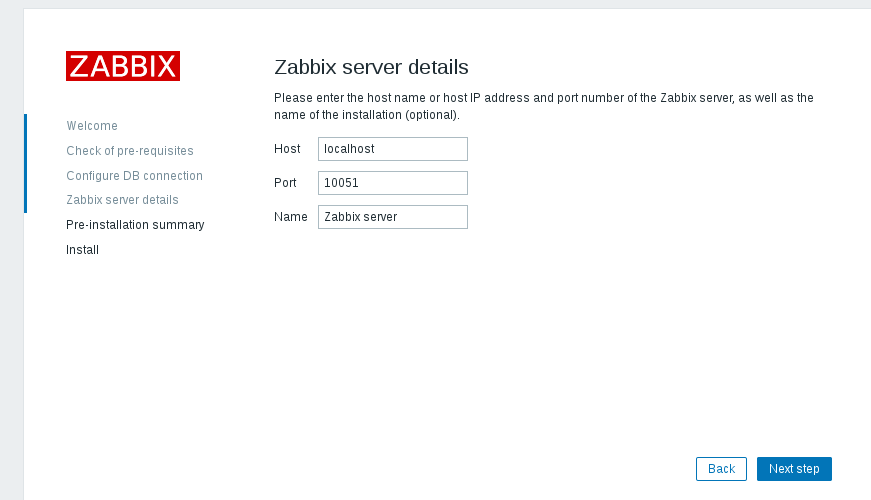Click the Host label
871x500 pixels.
click(x=287, y=149)
